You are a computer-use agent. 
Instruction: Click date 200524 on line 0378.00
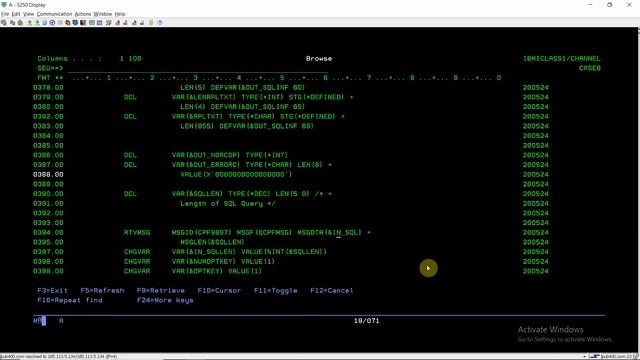click(x=536, y=87)
